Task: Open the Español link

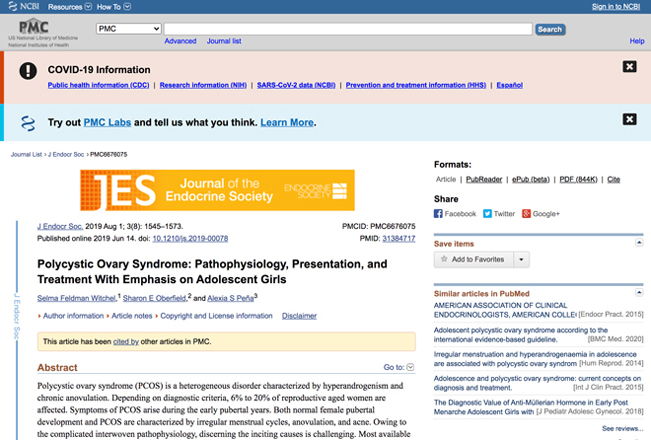Action: pyautogui.click(x=509, y=85)
